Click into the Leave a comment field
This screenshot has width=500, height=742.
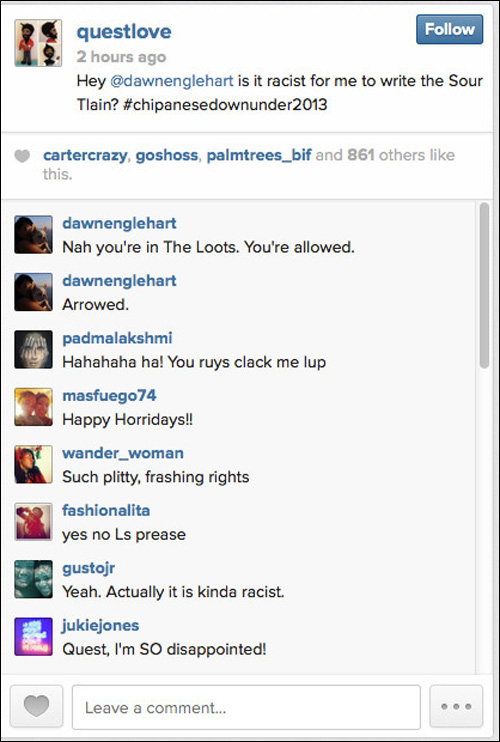pos(246,707)
